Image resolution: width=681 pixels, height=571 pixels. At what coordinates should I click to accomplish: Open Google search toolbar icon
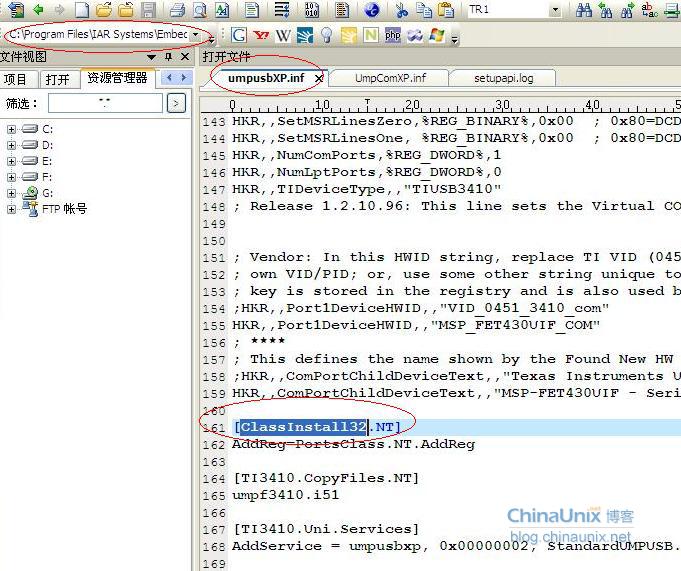pyautogui.click(x=239, y=35)
